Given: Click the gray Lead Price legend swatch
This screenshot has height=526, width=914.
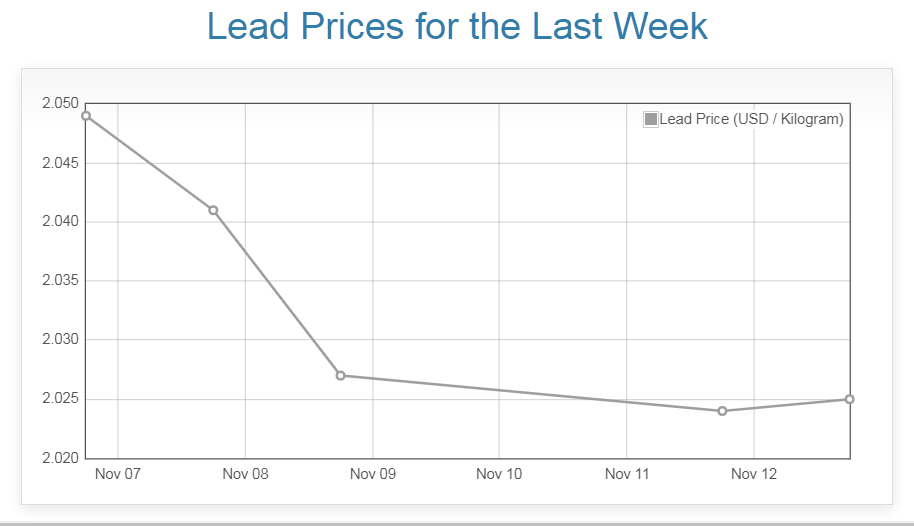Looking at the screenshot, I should click(651, 120).
